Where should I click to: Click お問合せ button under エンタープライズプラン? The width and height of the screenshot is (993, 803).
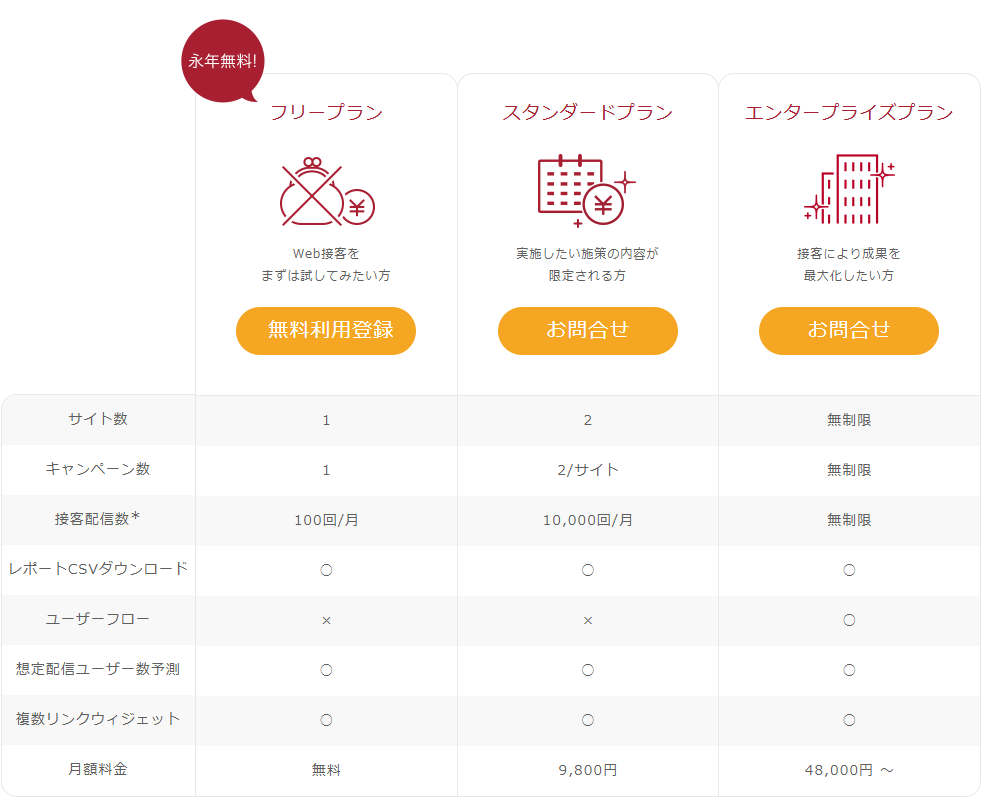pyautogui.click(x=849, y=330)
